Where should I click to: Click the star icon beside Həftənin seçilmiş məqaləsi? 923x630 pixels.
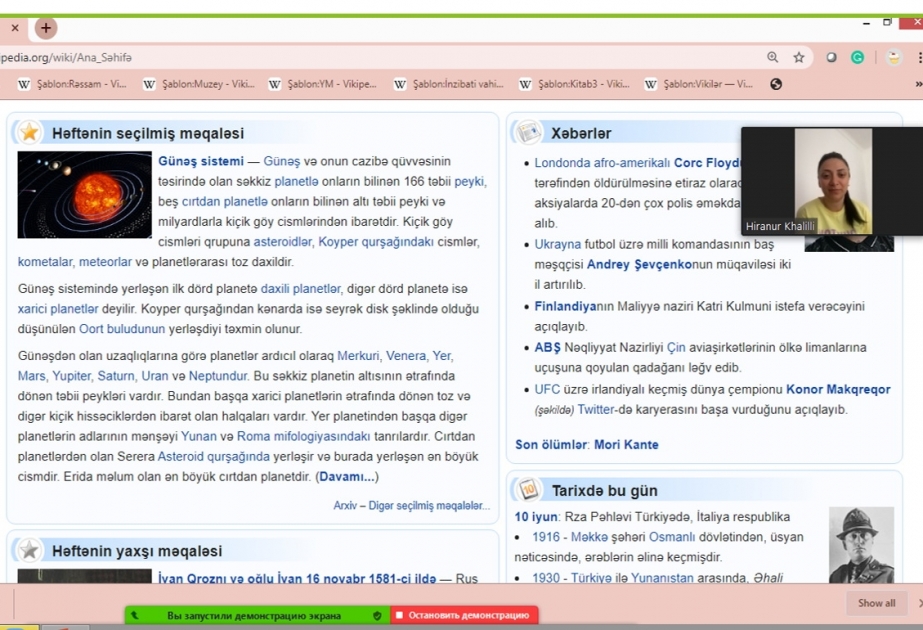29,132
